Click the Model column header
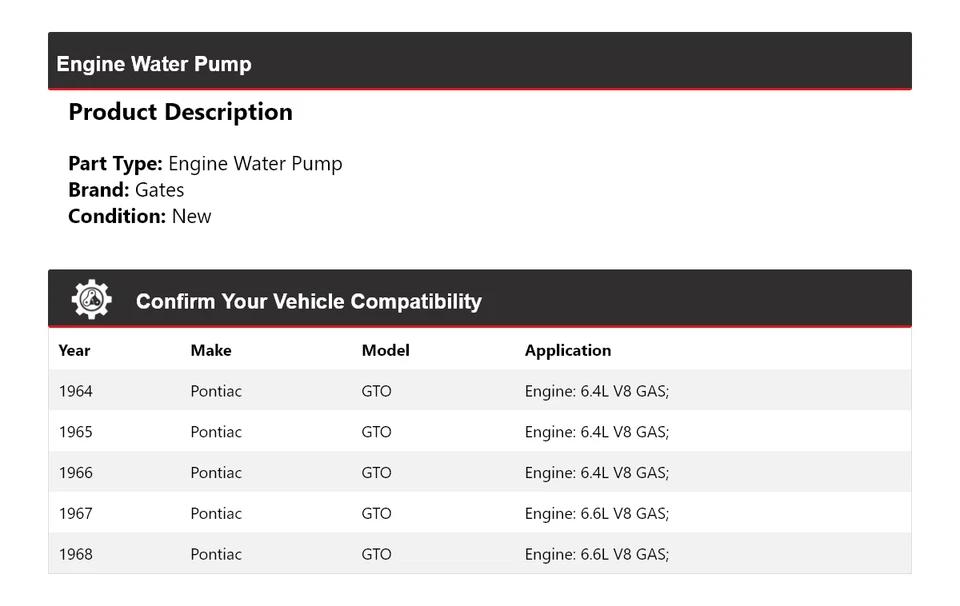960x606 pixels. coord(385,350)
